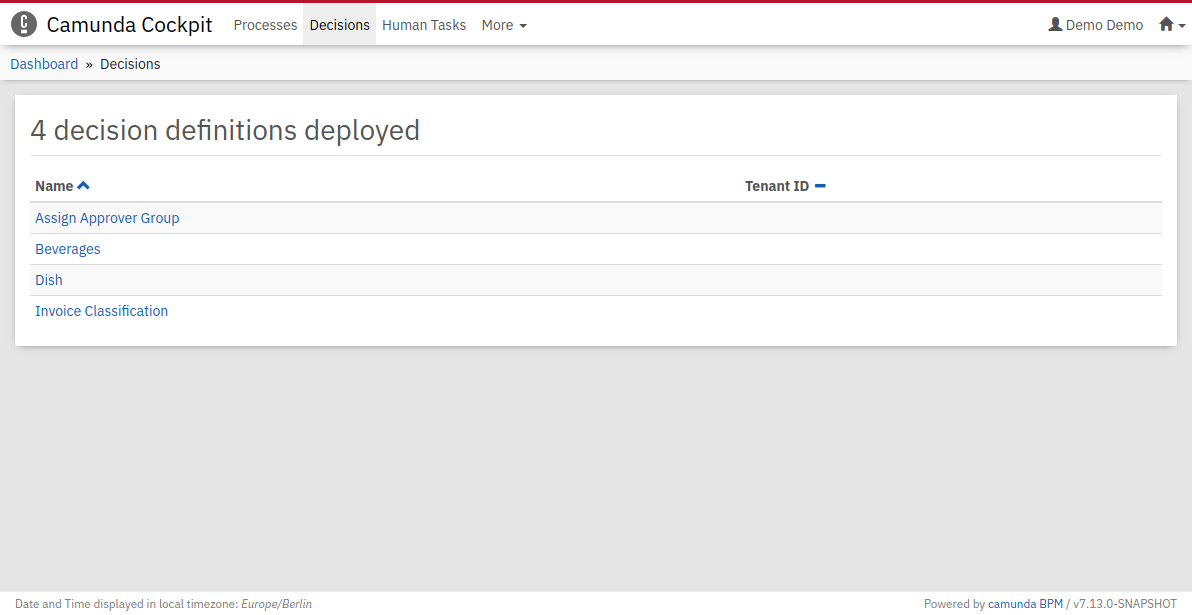The image size is (1192, 615).
Task: Open the Invoice Classification decision
Action: point(101,311)
